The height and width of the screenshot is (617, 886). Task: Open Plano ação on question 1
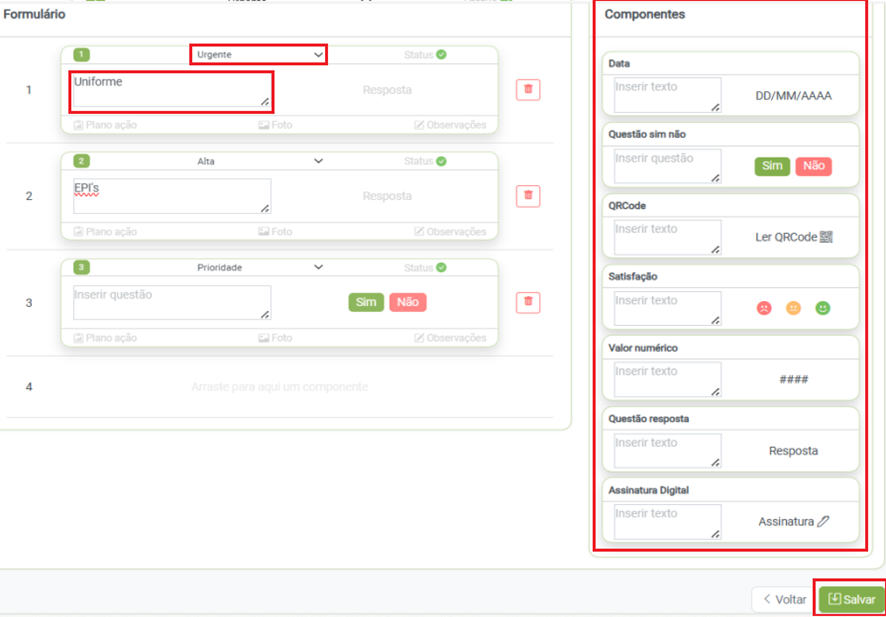(x=105, y=125)
